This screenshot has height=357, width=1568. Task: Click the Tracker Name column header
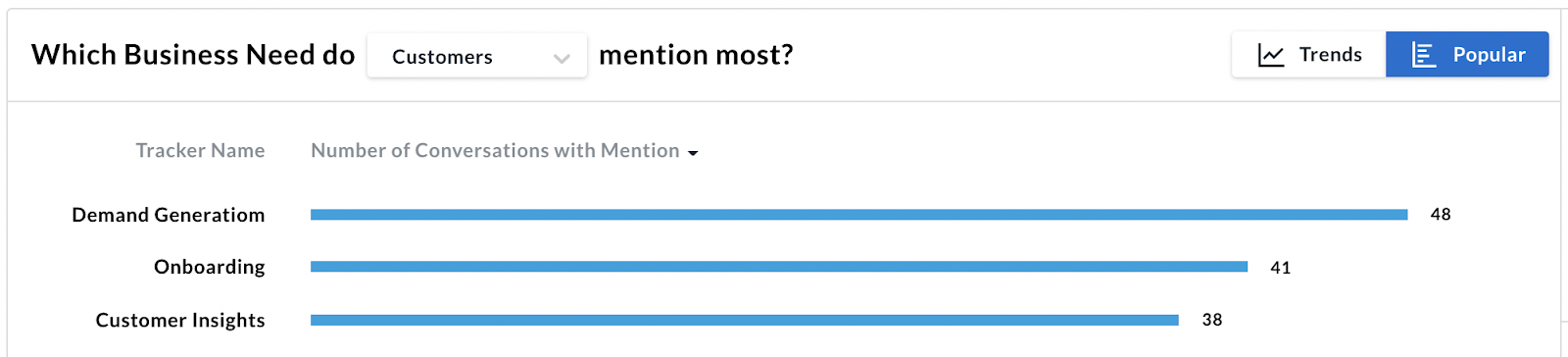(200, 151)
